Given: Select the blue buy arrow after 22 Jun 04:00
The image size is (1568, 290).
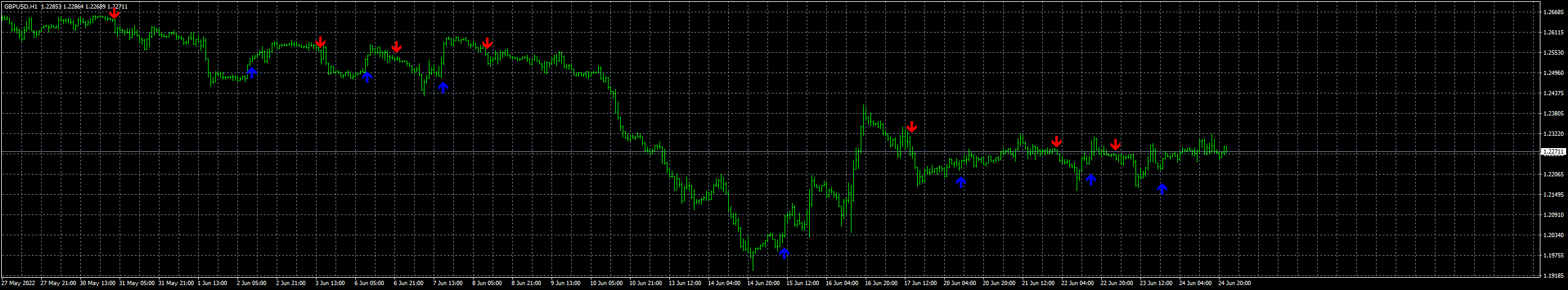Looking at the screenshot, I should 1091,179.
